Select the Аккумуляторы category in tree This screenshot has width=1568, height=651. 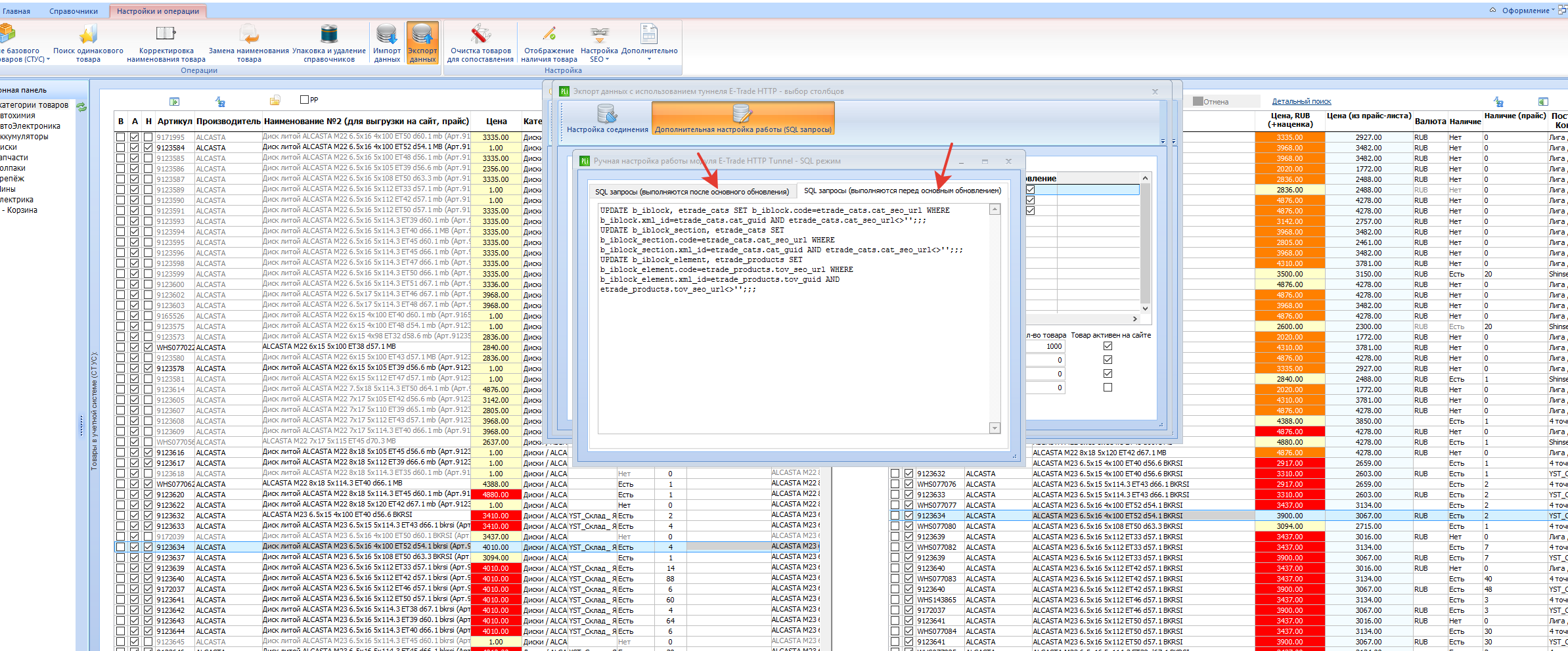24,137
